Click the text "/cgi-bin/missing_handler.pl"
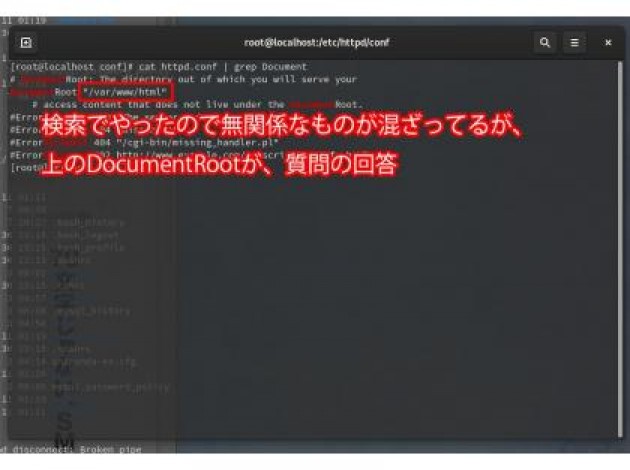The height and width of the screenshot is (470, 630). (197, 143)
